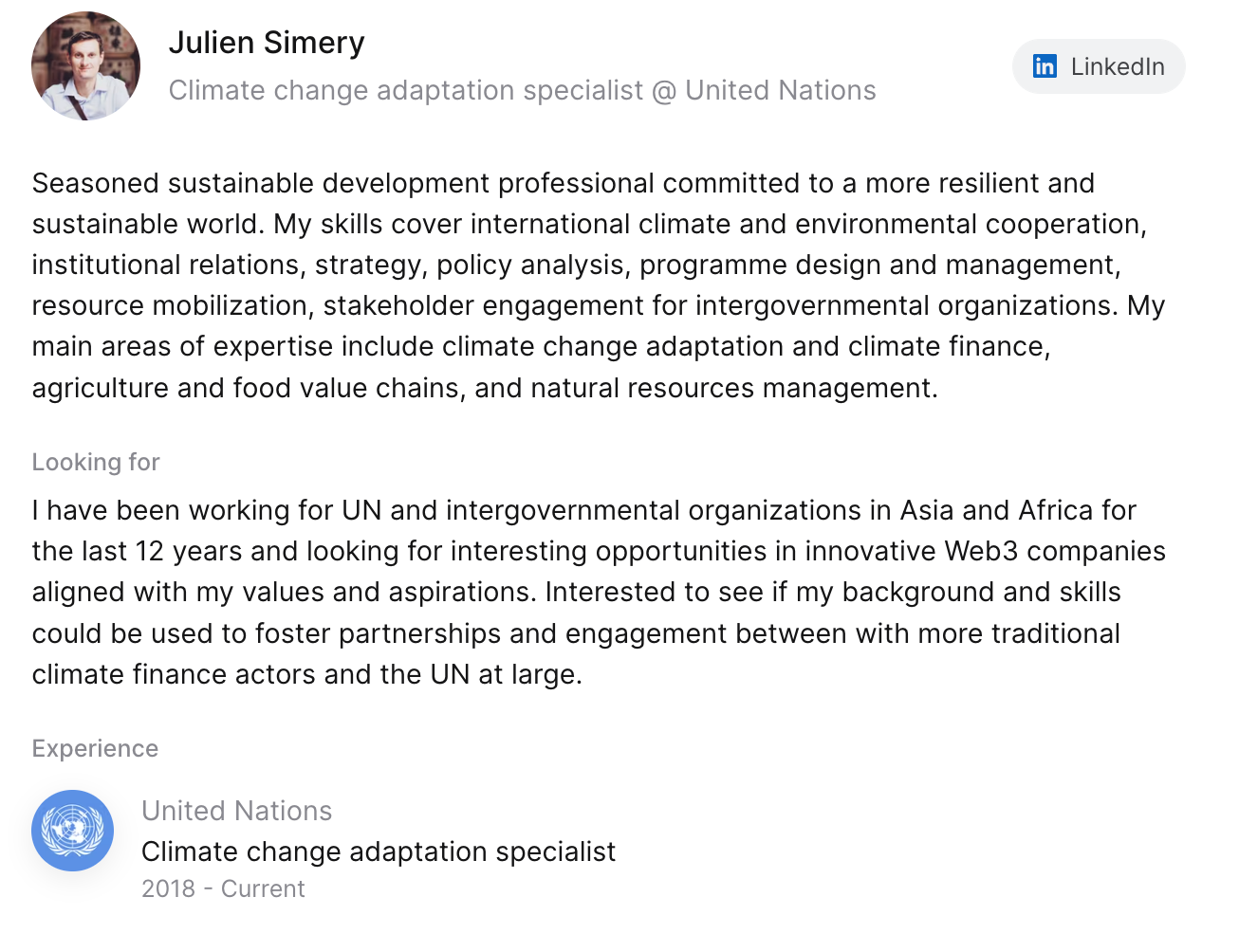The image size is (1239, 952).
Task: Click the name Julien Simery
Action: pyautogui.click(x=267, y=44)
